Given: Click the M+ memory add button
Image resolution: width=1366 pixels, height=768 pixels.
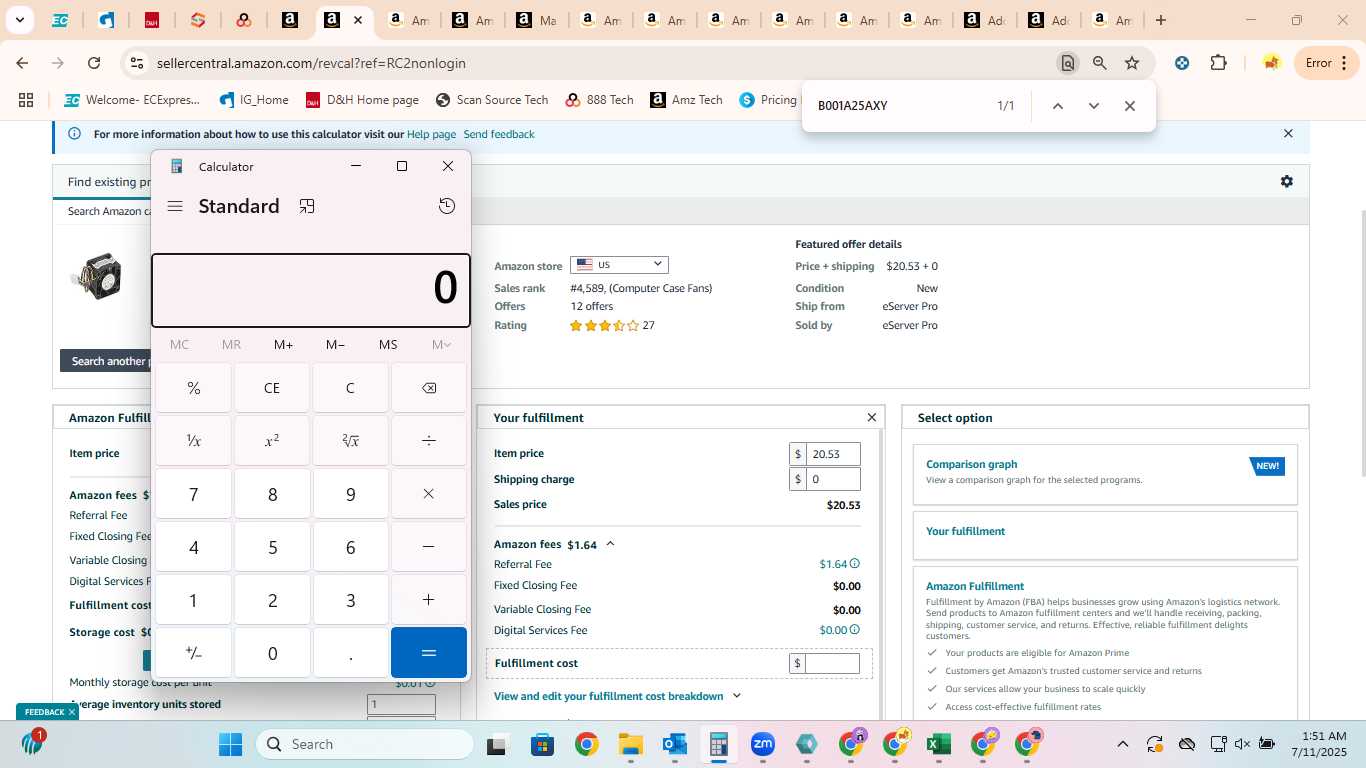Looking at the screenshot, I should coord(284,344).
